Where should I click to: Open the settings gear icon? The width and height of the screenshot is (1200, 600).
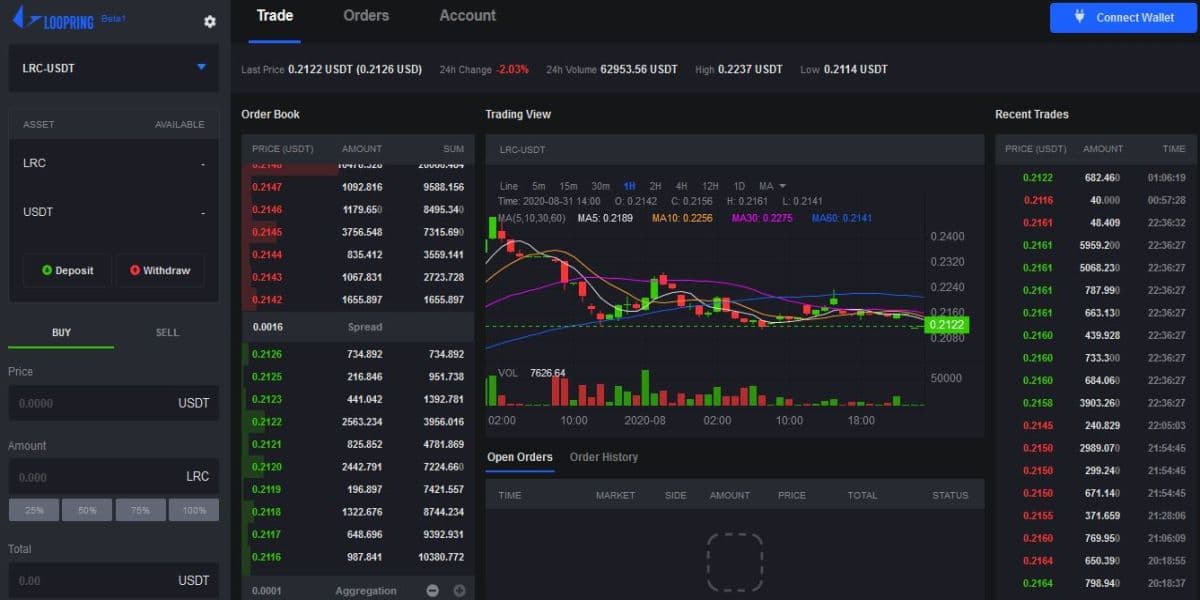click(x=209, y=21)
